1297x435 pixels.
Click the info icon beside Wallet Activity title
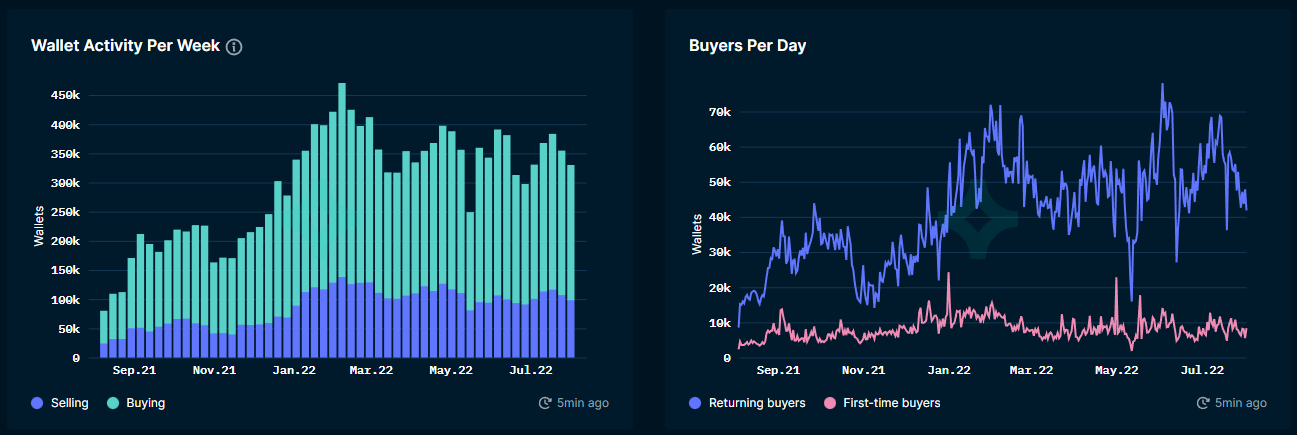[x=234, y=47]
